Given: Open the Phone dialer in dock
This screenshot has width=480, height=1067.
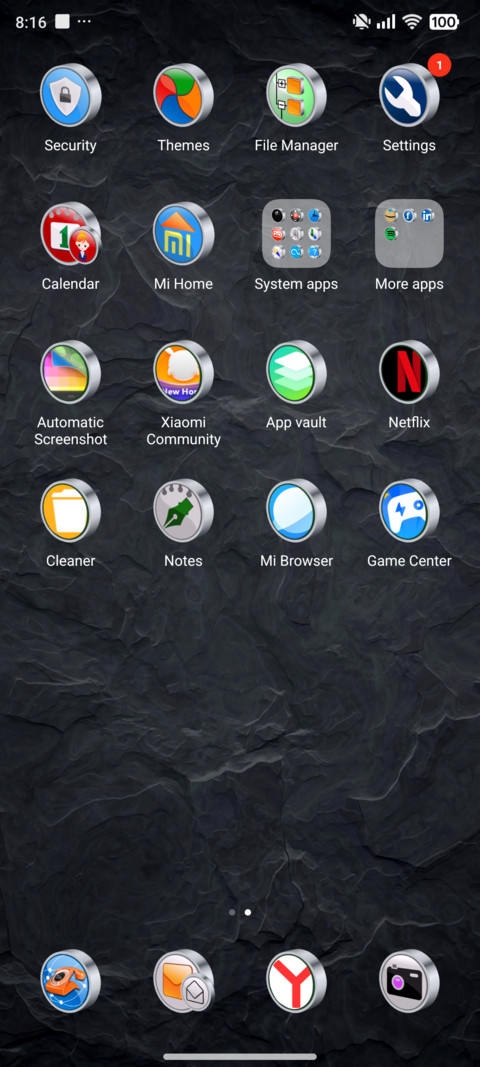Looking at the screenshot, I should (x=70, y=981).
